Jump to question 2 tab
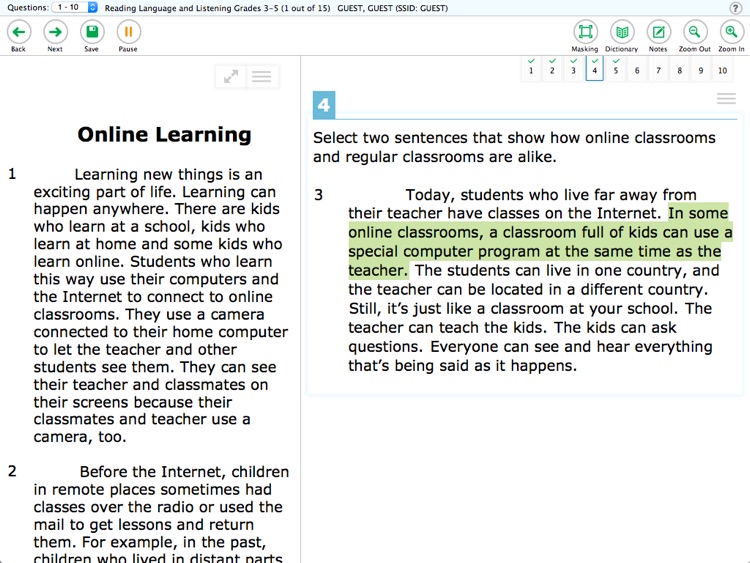This screenshot has height=563, width=750. pyautogui.click(x=552, y=68)
